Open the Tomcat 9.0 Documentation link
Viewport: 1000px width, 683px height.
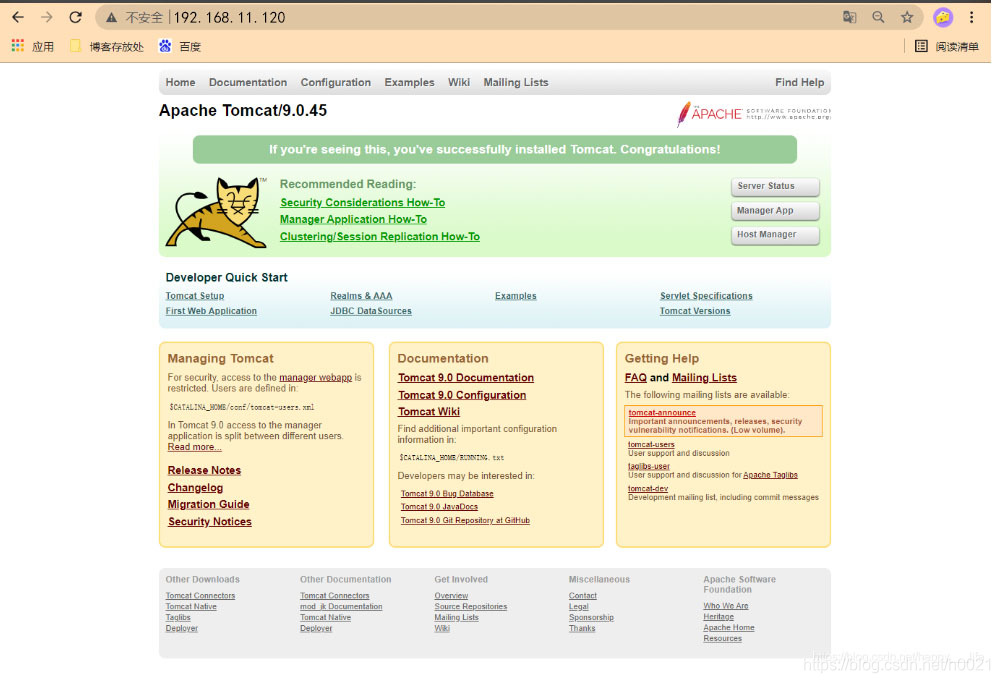pos(466,378)
